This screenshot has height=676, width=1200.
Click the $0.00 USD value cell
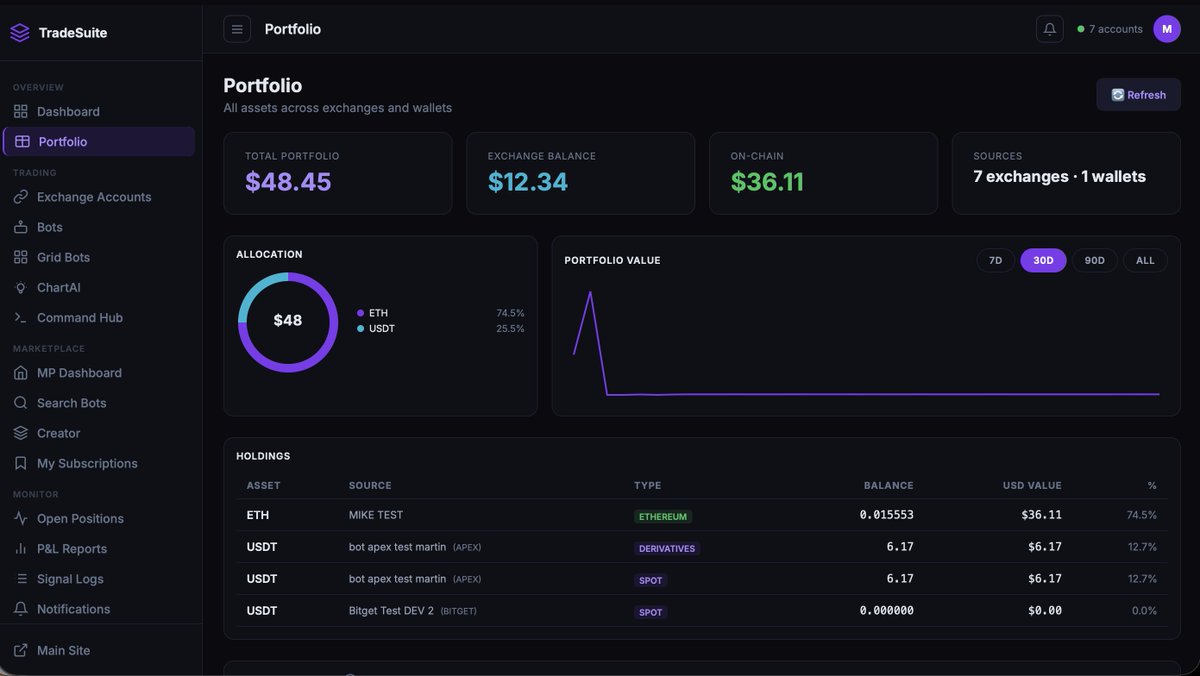click(1045, 610)
